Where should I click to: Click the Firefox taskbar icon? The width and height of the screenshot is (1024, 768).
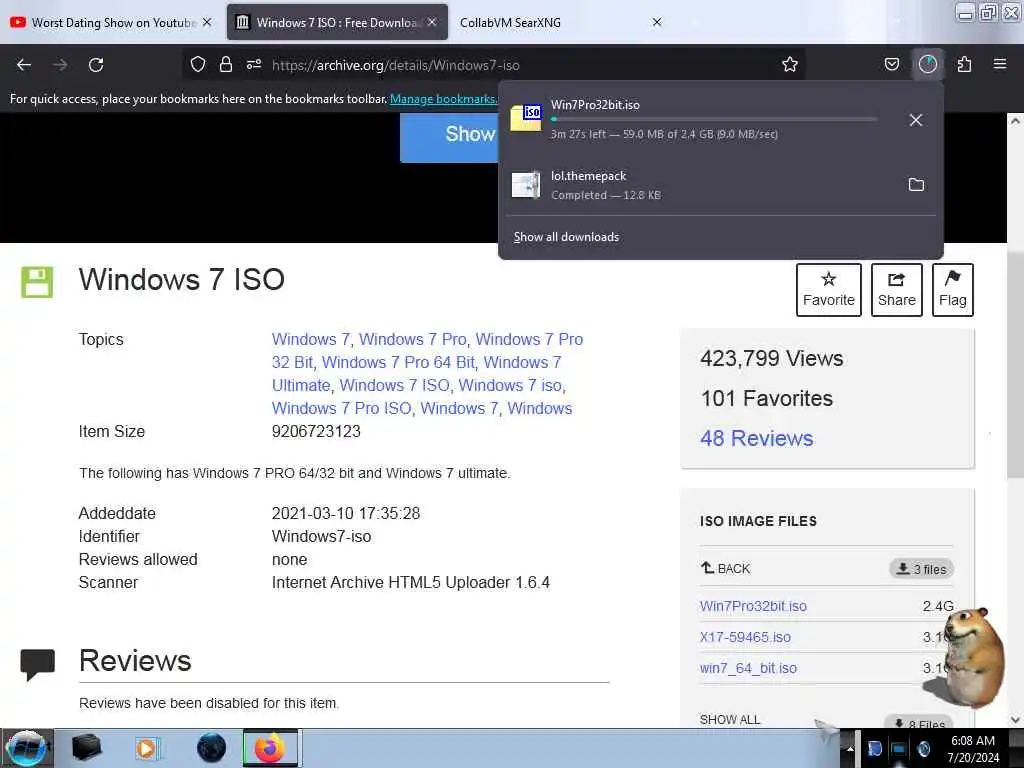[270, 748]
